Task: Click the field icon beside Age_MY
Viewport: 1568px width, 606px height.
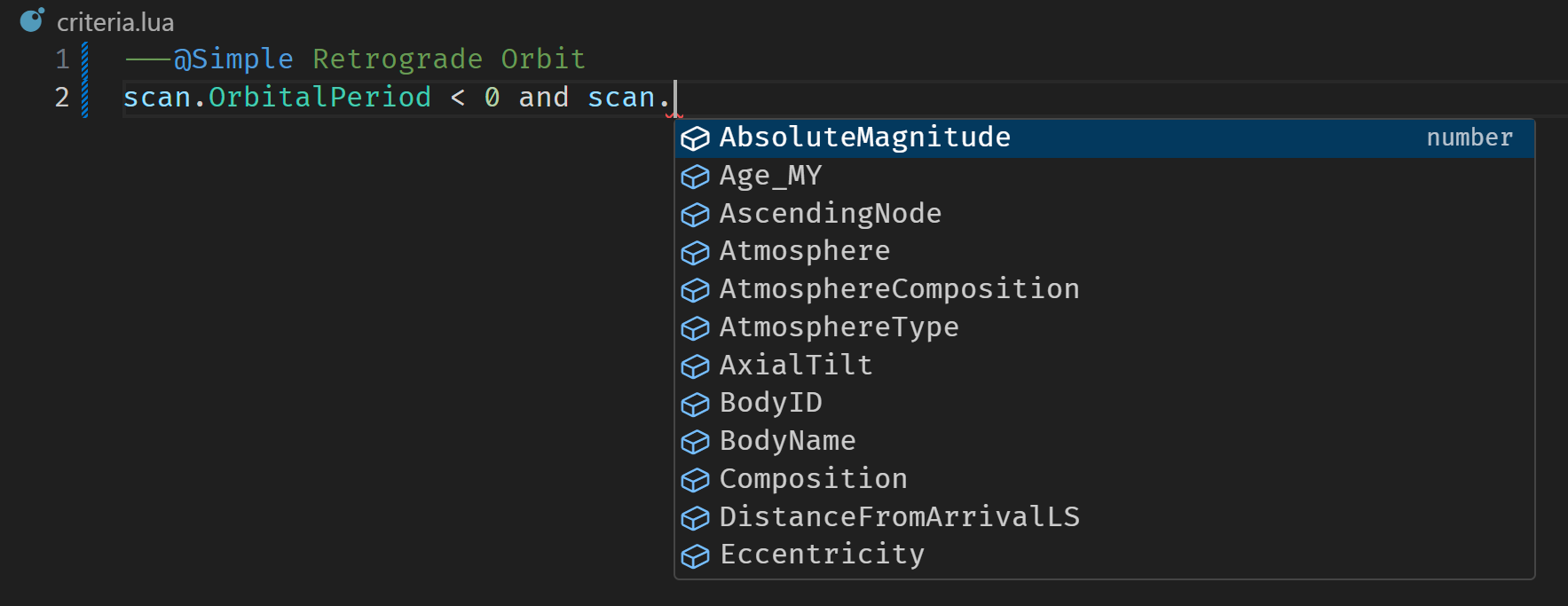Action: point(695,177)
